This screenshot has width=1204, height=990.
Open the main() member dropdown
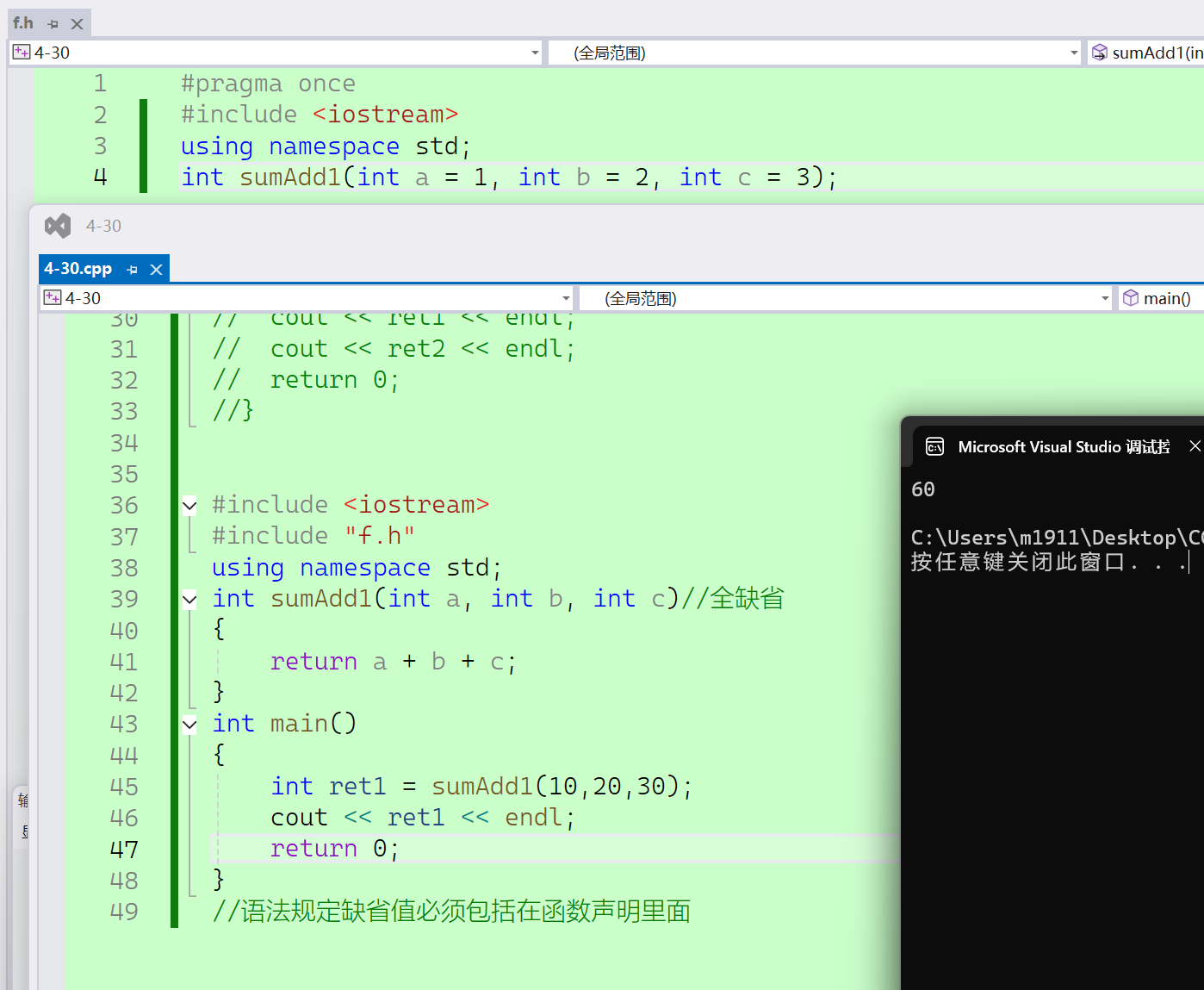pyautogui.click(x=1161, y=298)
